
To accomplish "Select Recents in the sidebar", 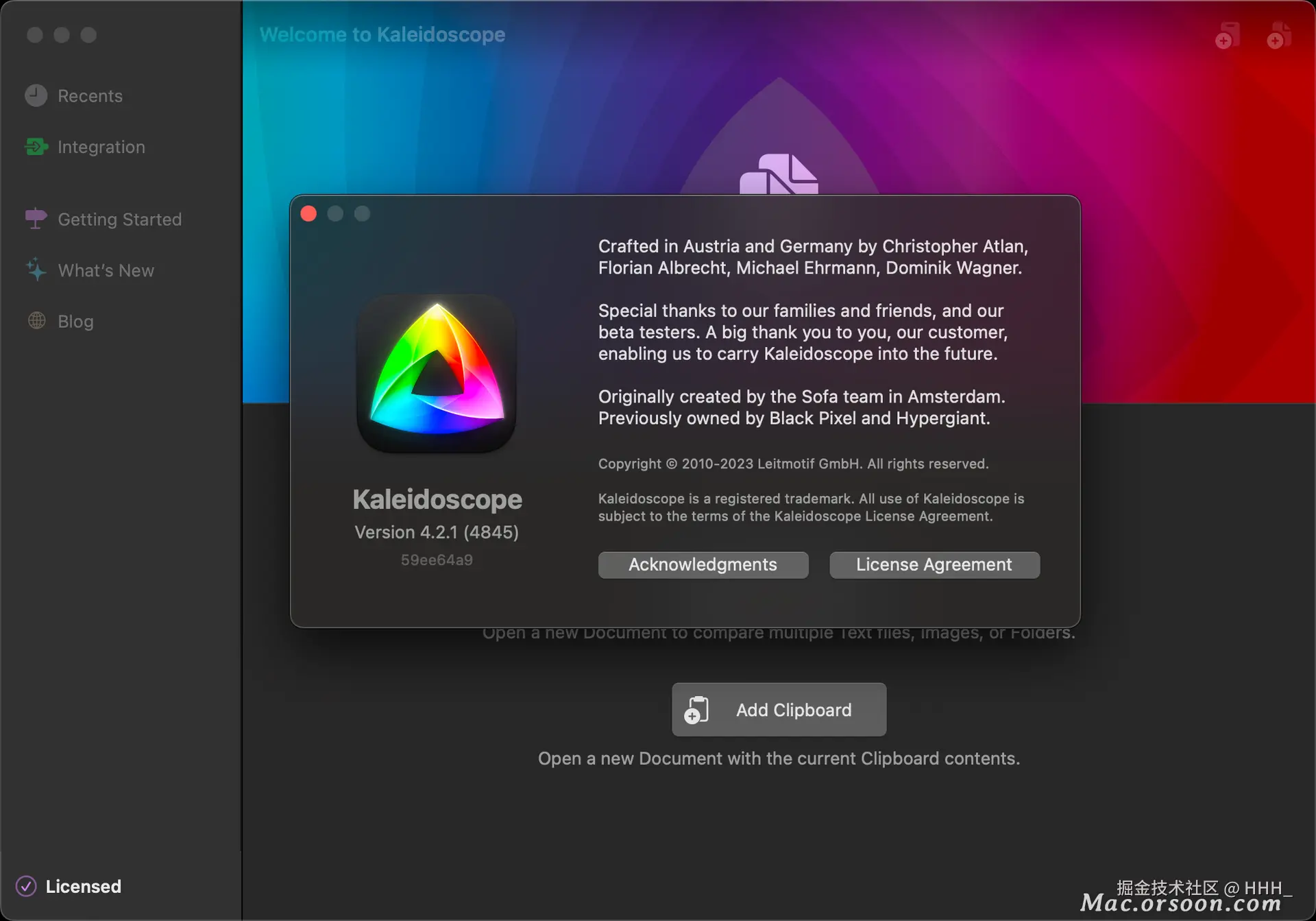I will (90, 96).
